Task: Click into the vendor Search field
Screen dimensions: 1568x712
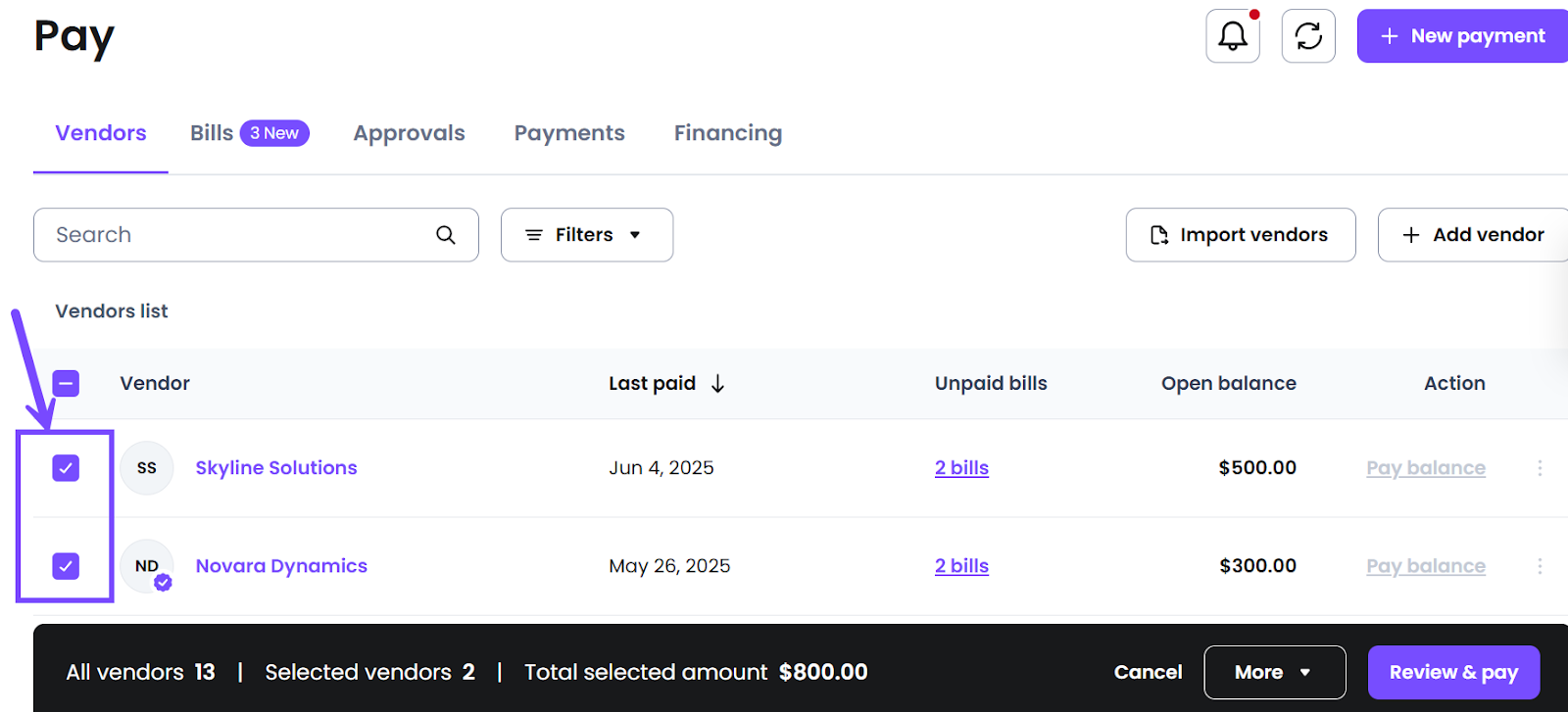Action: point(235,235)
